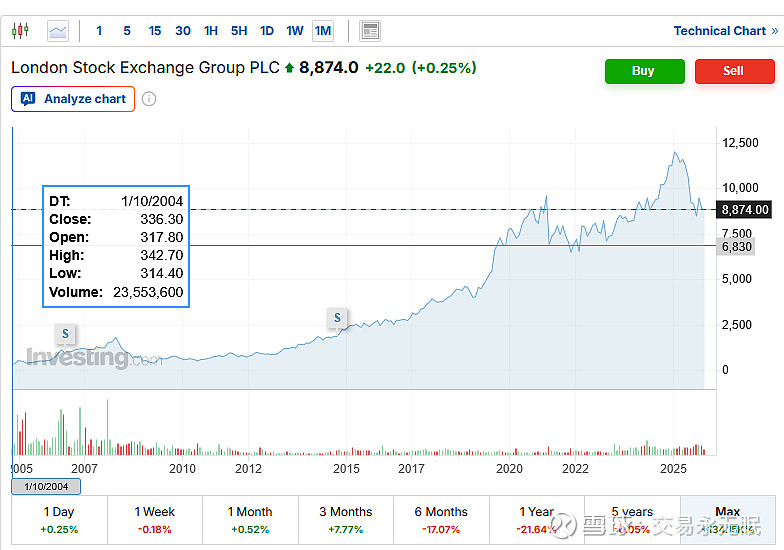Screen dimensions: 784x550
Task: Click the Volume value 23,553,600 in tooltip
Action: (x=148, y=292)
